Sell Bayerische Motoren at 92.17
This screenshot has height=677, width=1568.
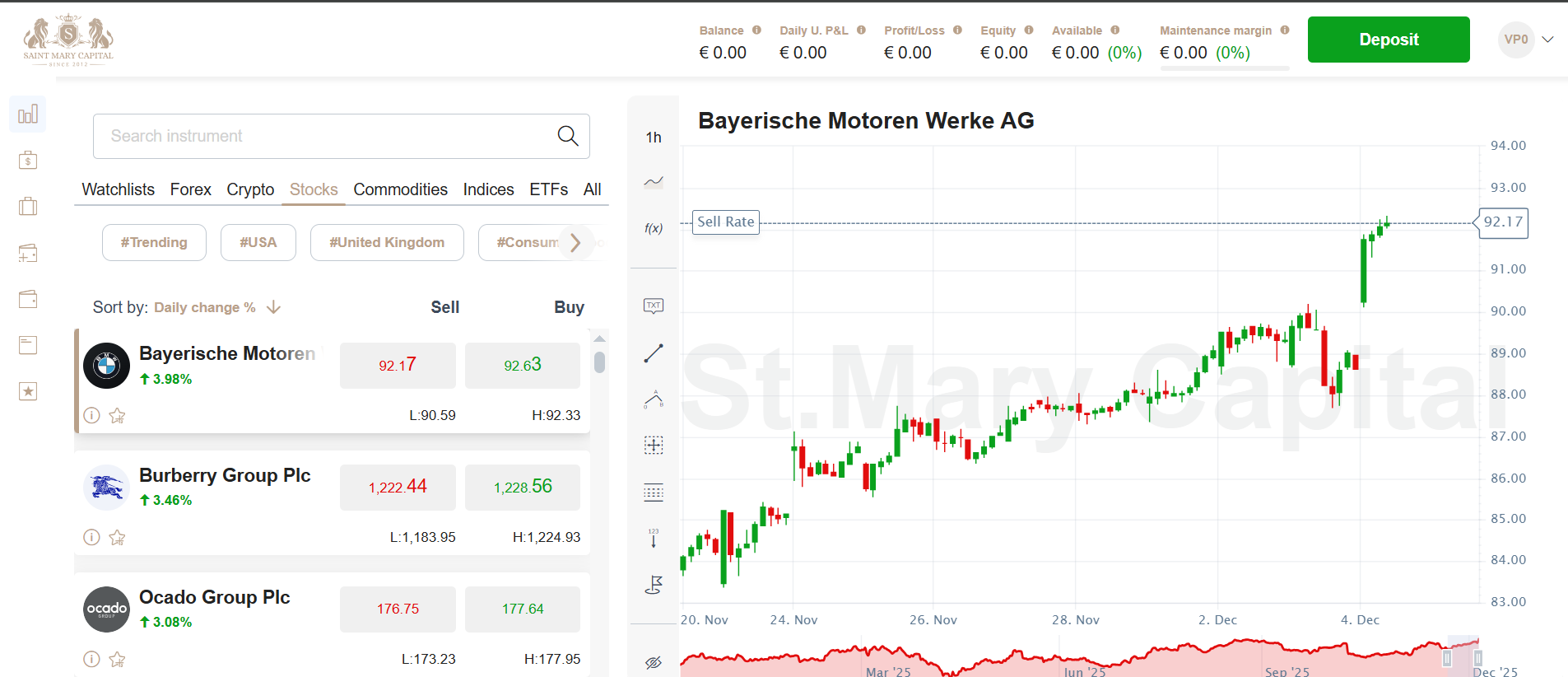pos(398,366)
